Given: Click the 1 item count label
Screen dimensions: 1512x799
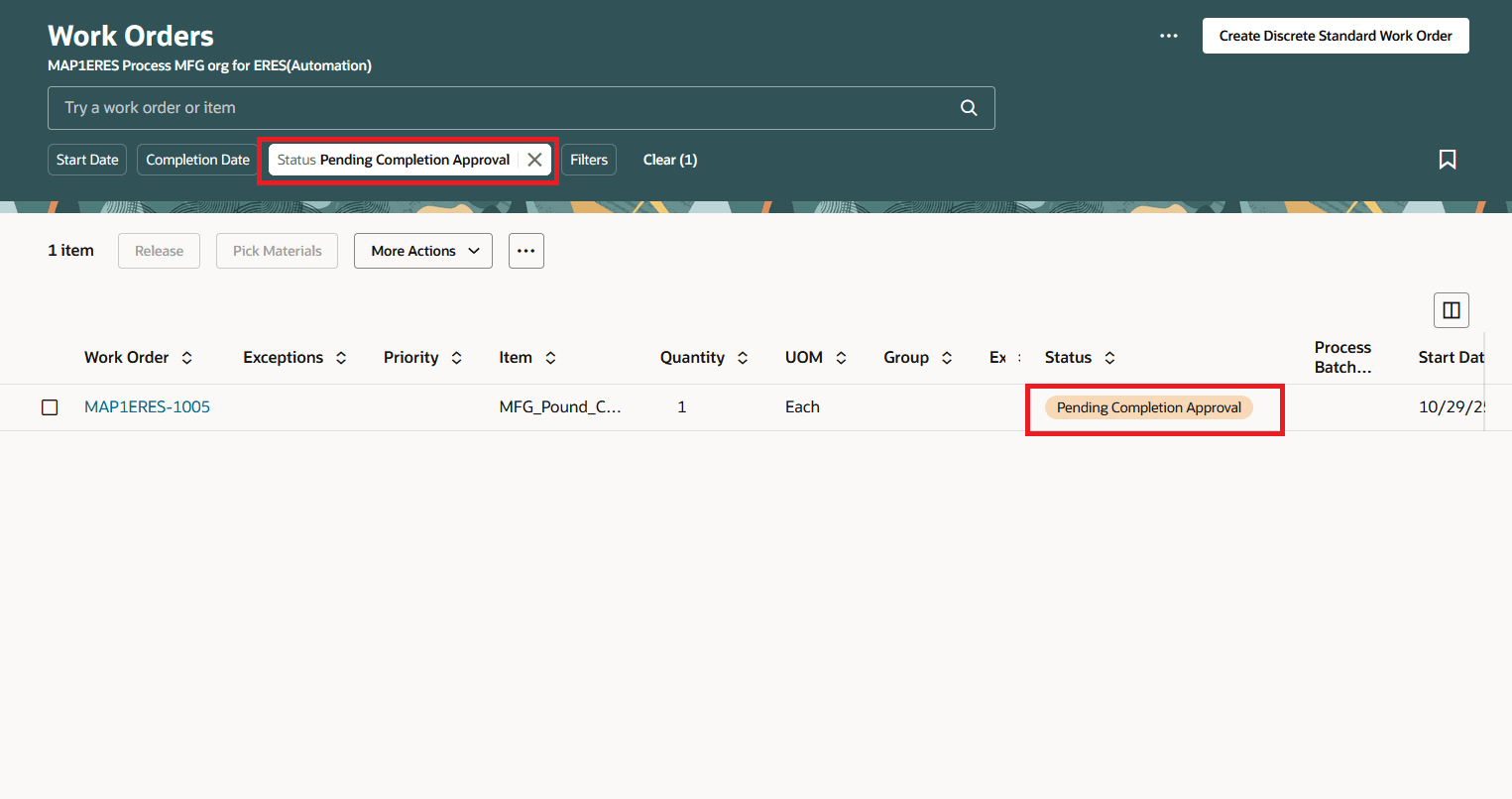Looking at the screenshot, I should tap(71, 251).
